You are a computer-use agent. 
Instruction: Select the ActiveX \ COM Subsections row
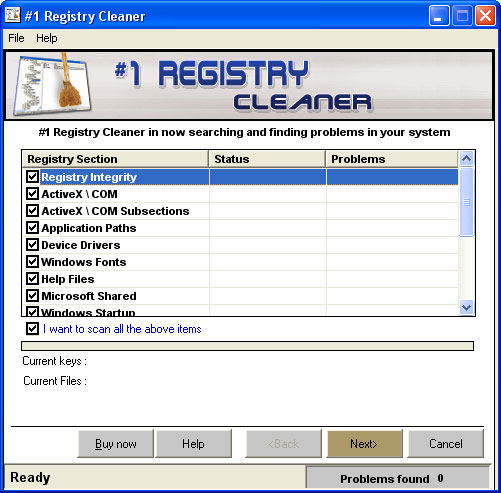[x=240, y=211]
